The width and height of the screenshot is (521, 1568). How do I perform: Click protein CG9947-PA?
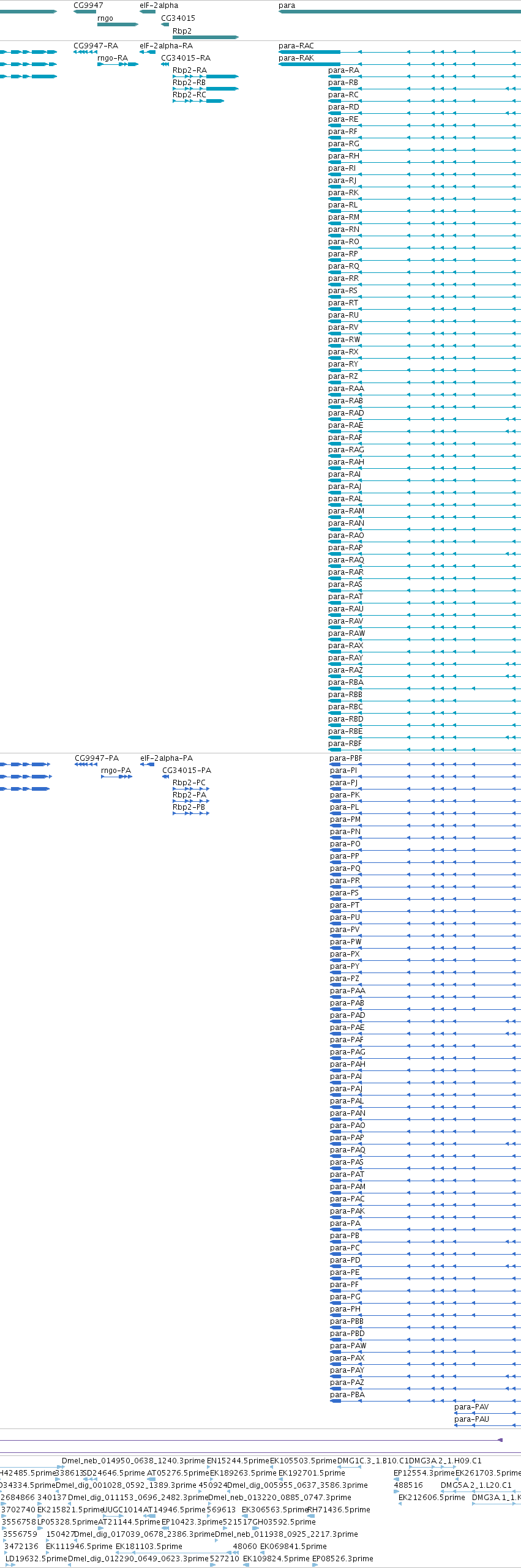[97, 758]
